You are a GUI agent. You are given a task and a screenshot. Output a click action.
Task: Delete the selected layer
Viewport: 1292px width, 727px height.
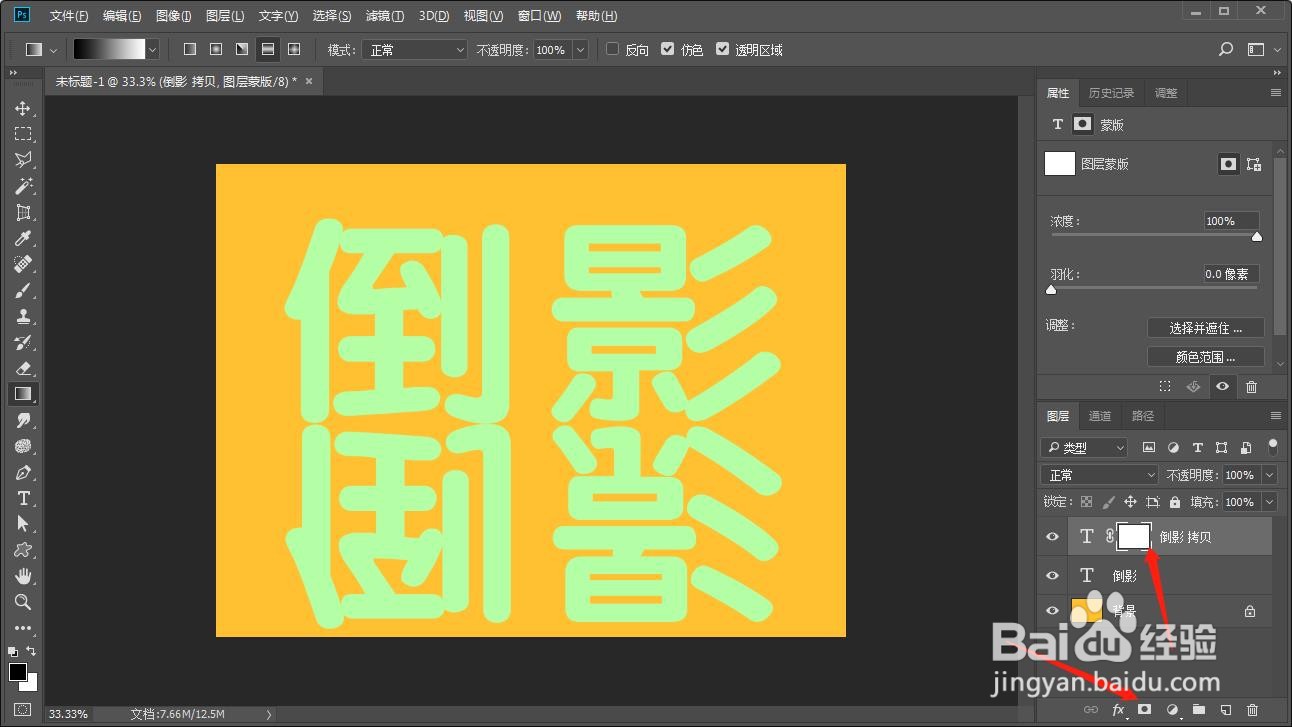pos(1252,709)
